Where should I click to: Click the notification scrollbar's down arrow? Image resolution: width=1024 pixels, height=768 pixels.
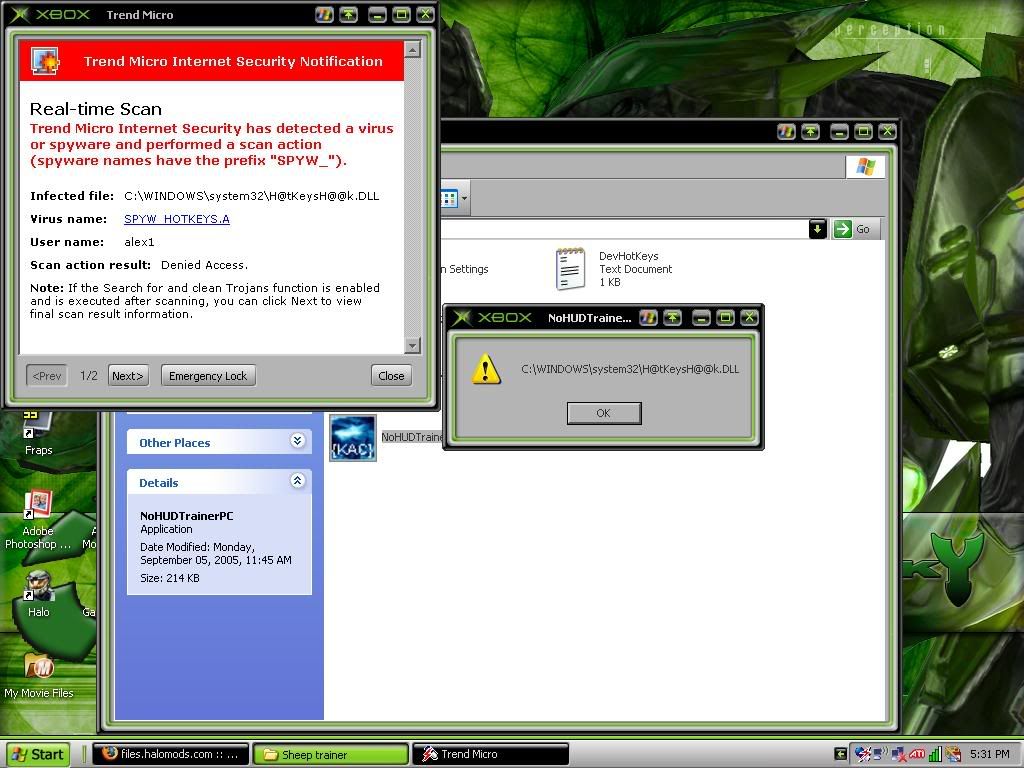coord(412,345)
